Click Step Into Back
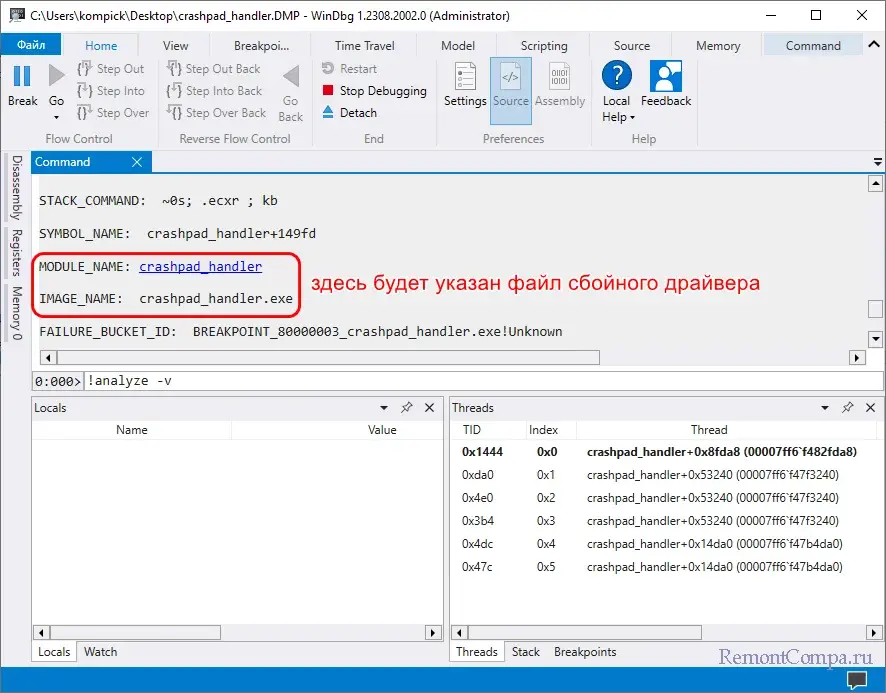This screenshot has height=693, width=886. pyautogui.click(x=214, y=91)
